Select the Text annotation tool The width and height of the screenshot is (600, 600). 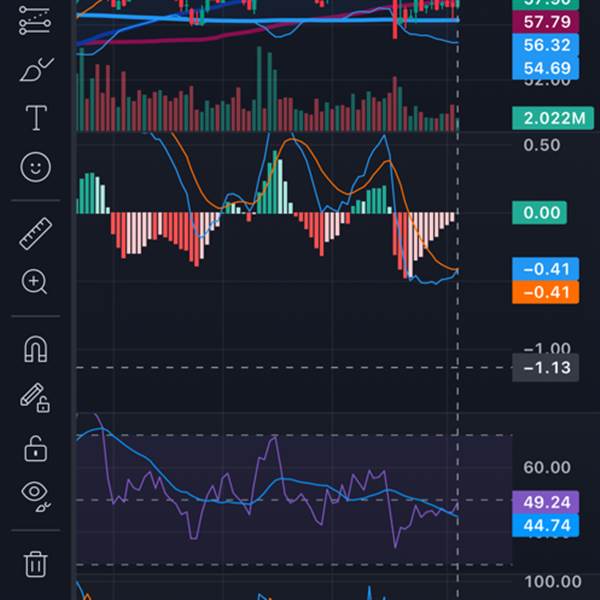(x=36, y=117)
